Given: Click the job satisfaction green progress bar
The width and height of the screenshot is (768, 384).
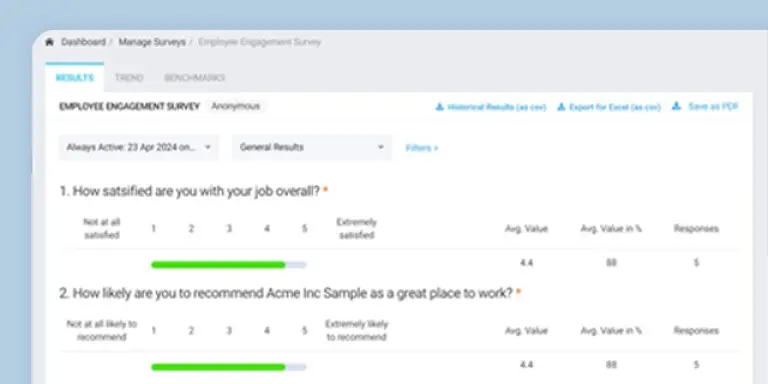Looking at the screenshot, I should [x=218, y=265].
